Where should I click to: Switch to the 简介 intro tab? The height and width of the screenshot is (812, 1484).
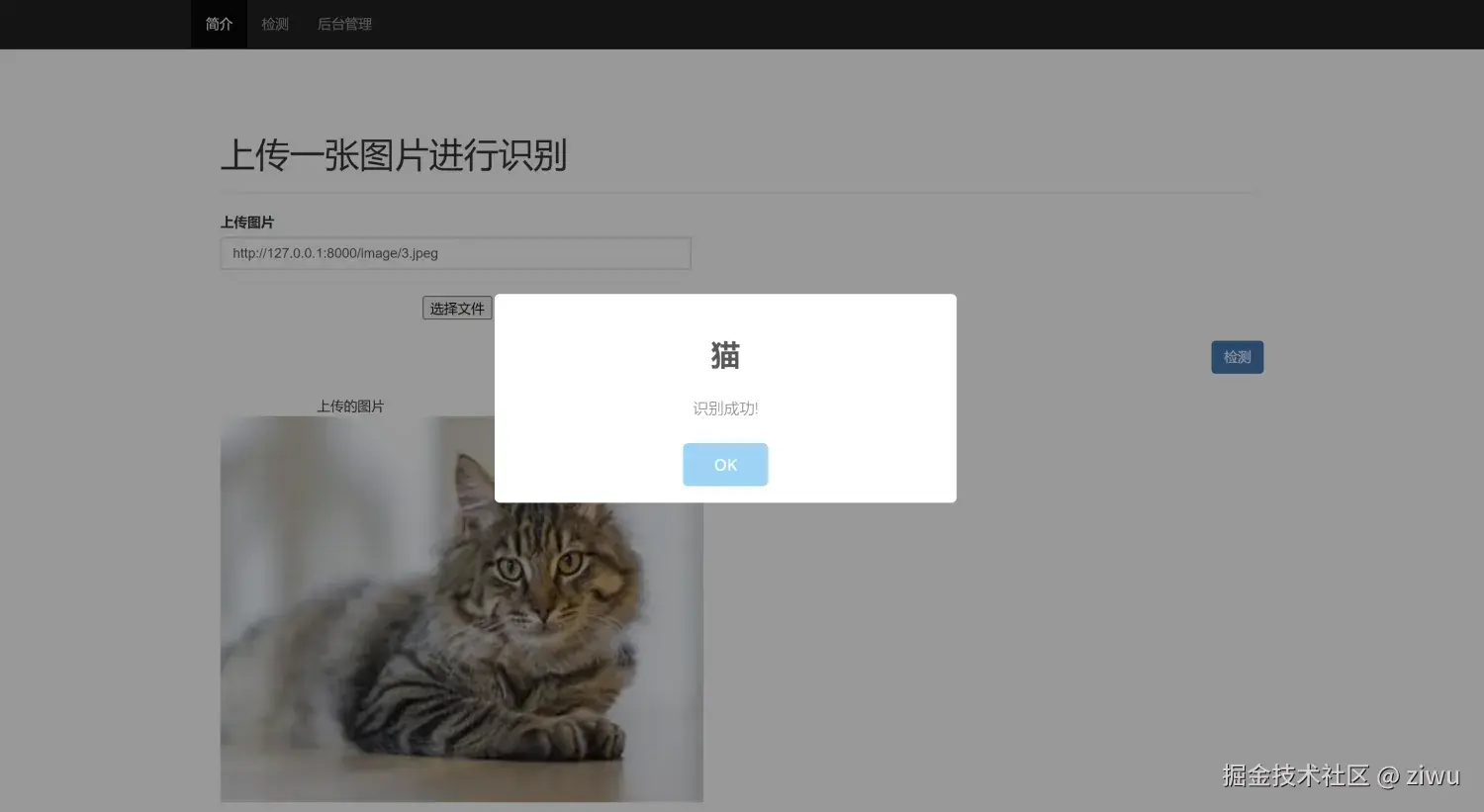pos(218,24)
